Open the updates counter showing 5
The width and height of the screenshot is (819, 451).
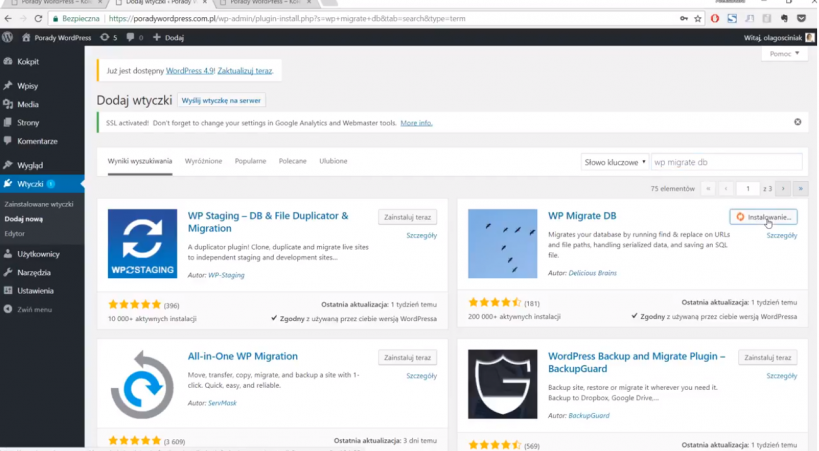109,38
